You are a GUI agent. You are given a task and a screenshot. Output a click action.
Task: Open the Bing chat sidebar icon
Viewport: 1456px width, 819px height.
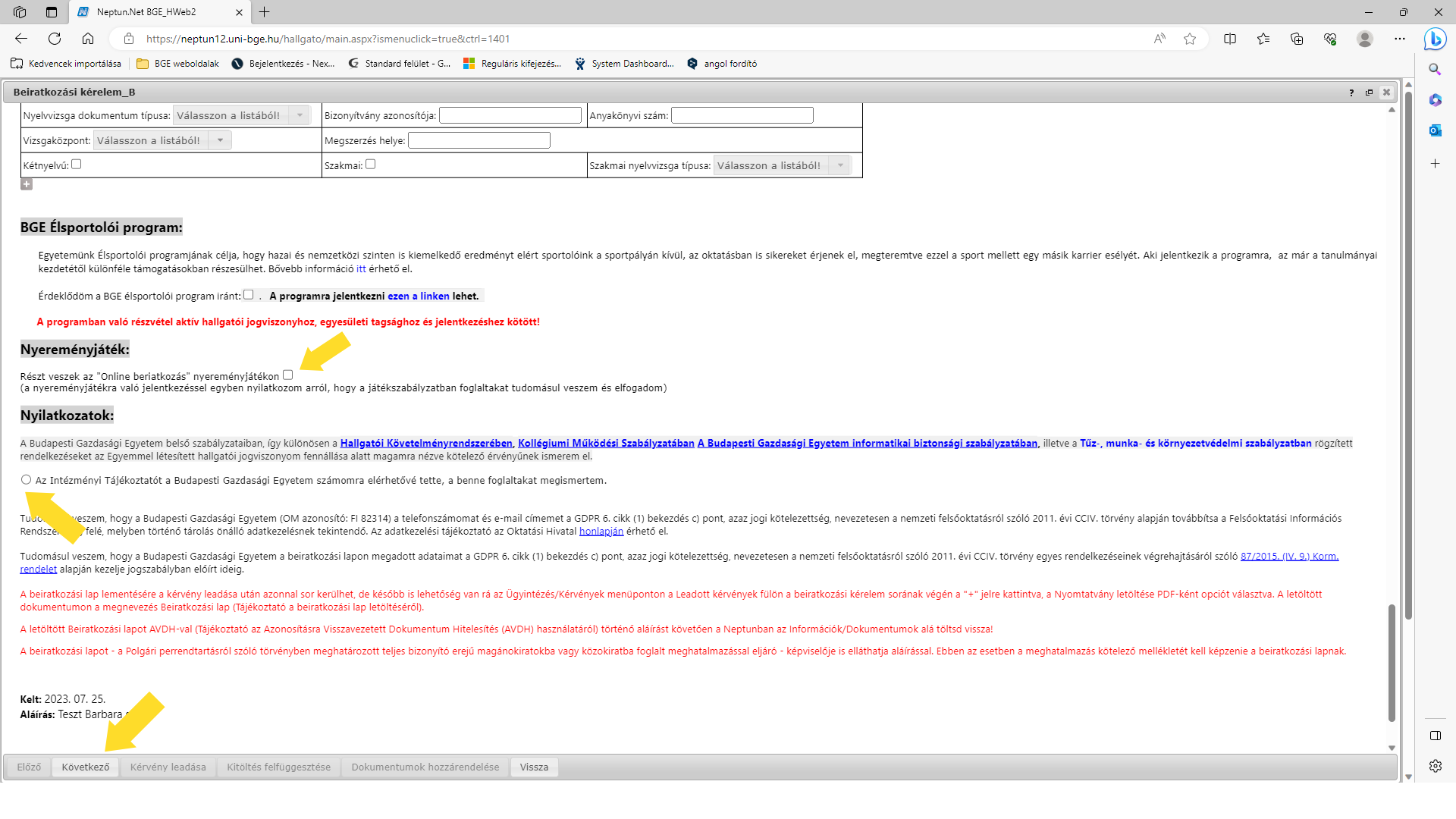pos(1435,39)
